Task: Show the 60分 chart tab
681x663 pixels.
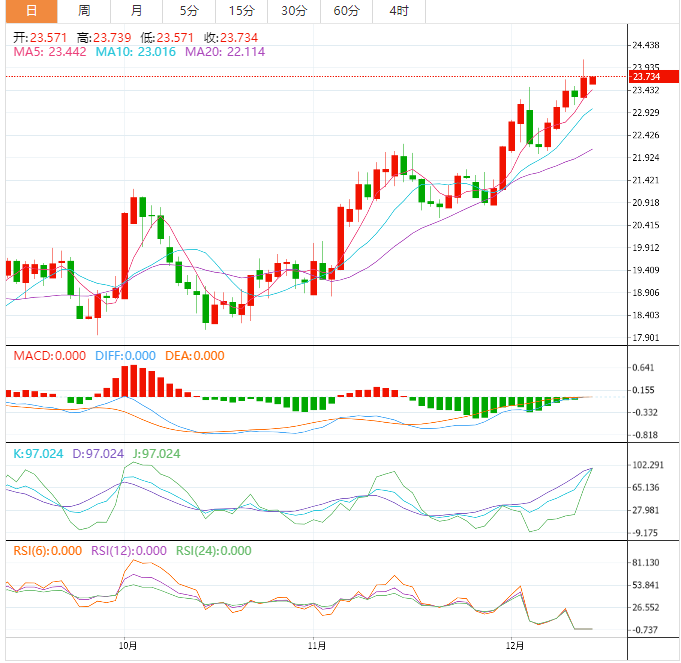Action: pos(346,11)
